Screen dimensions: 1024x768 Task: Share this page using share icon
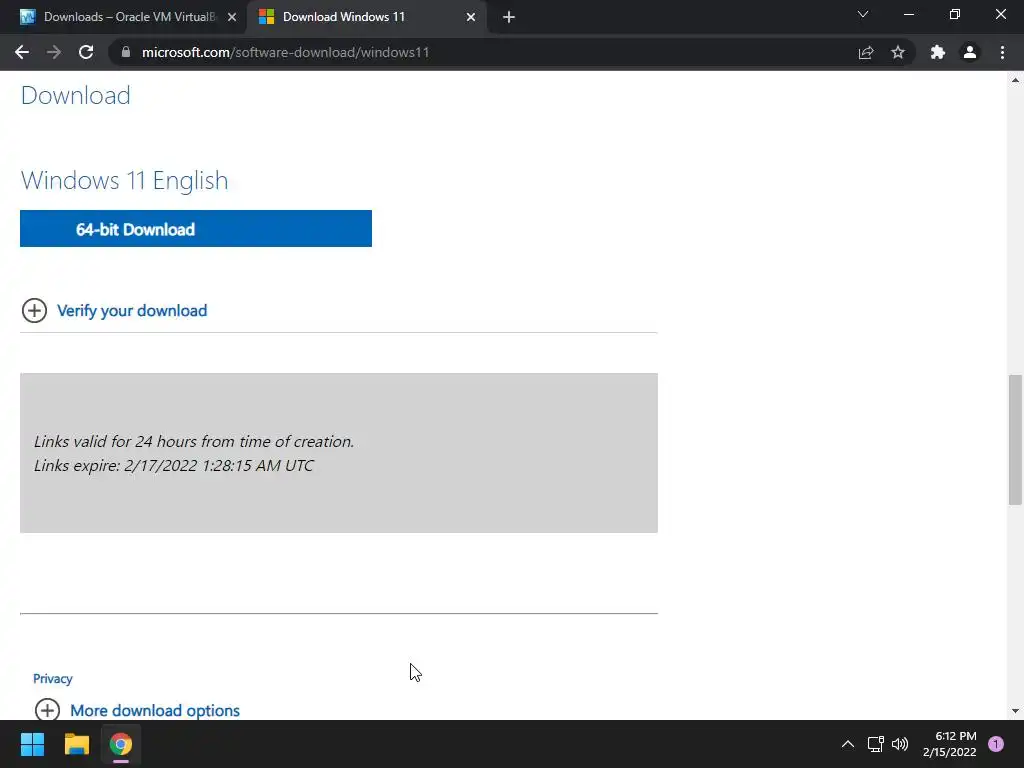(x=866, y=52)
